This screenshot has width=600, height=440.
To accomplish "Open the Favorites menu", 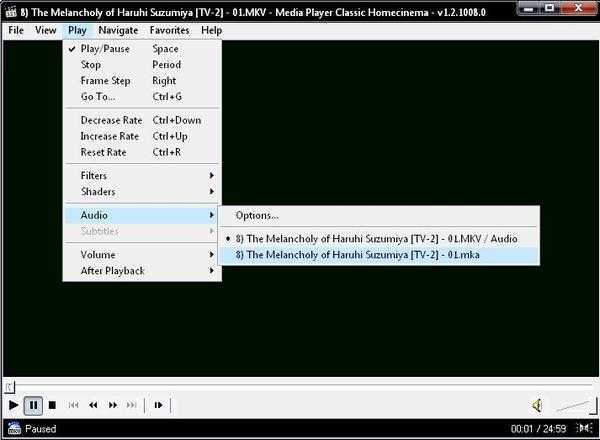I will point(169,30).
